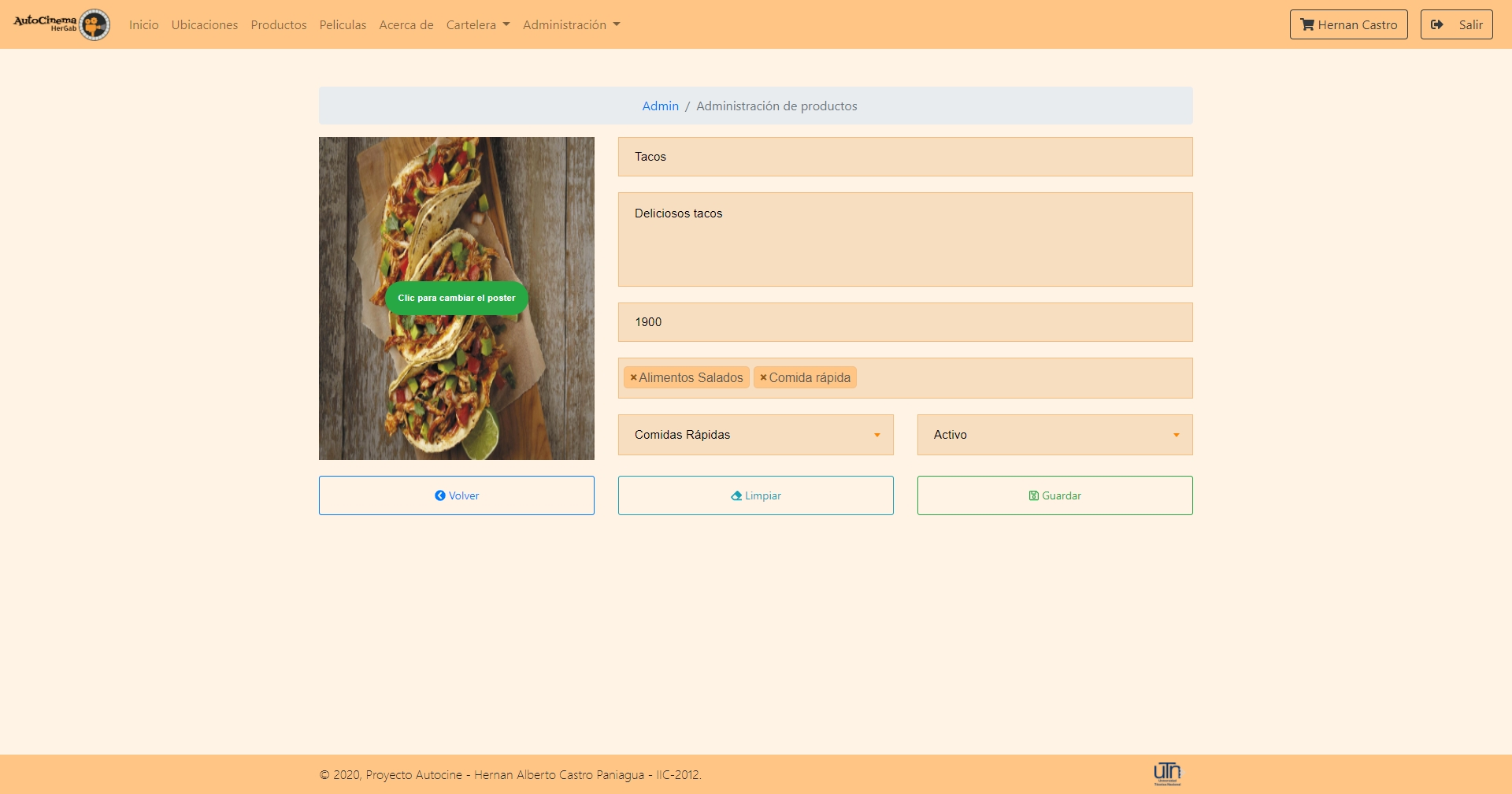The image size is (1512, 794).
Task: Click the Hernan Castro cart button
Action: click(1349, 24)
